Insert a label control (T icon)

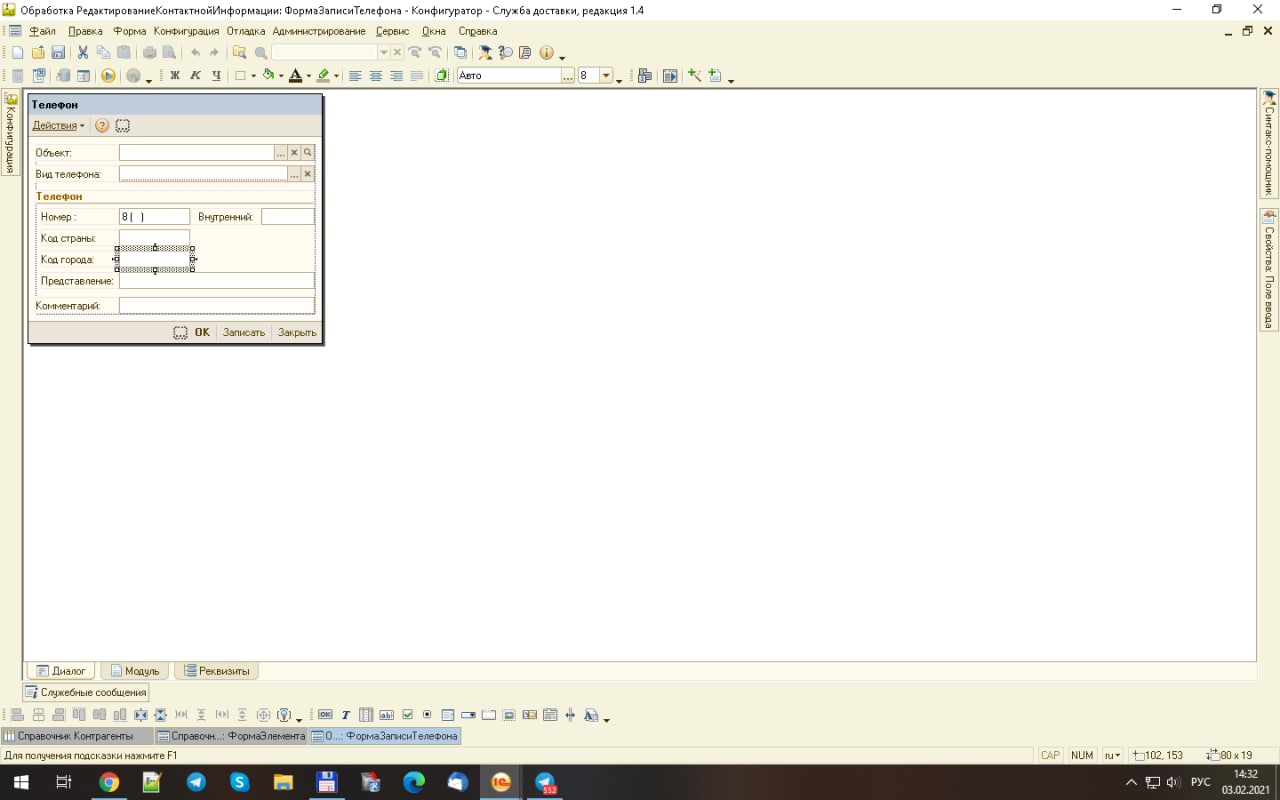tap(346, 715)
